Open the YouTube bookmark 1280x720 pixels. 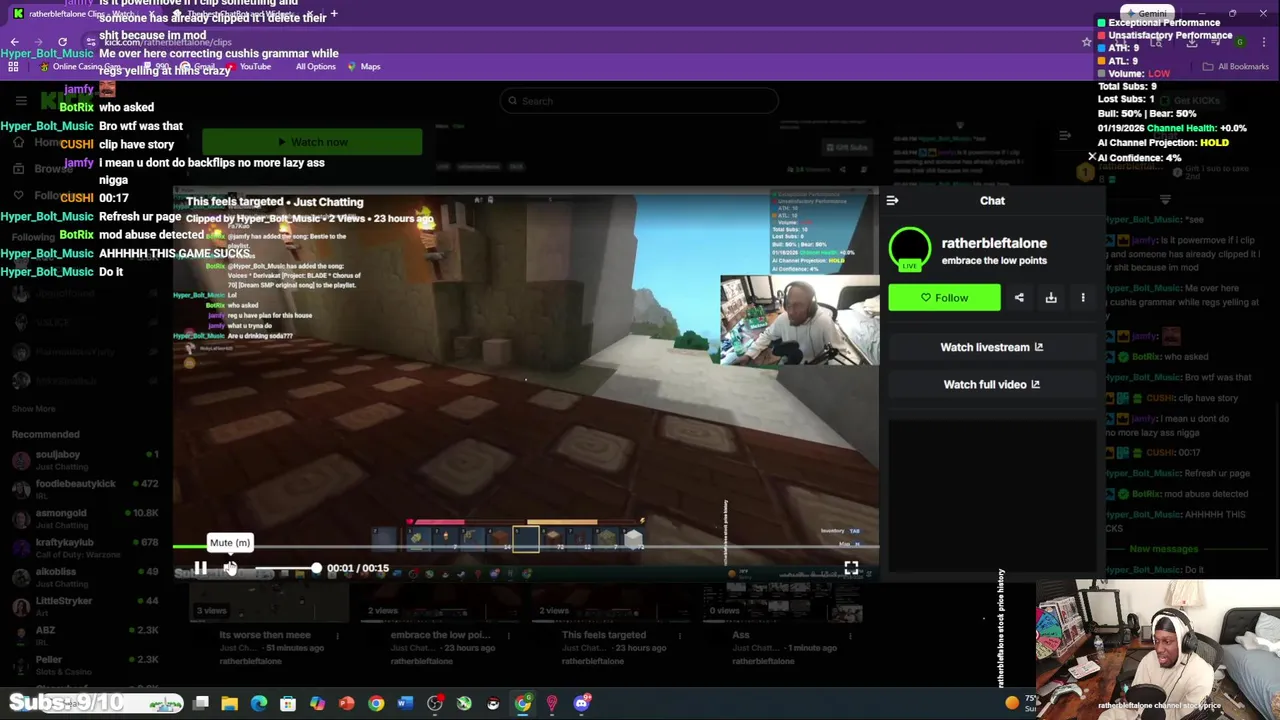tap(248, 67)
